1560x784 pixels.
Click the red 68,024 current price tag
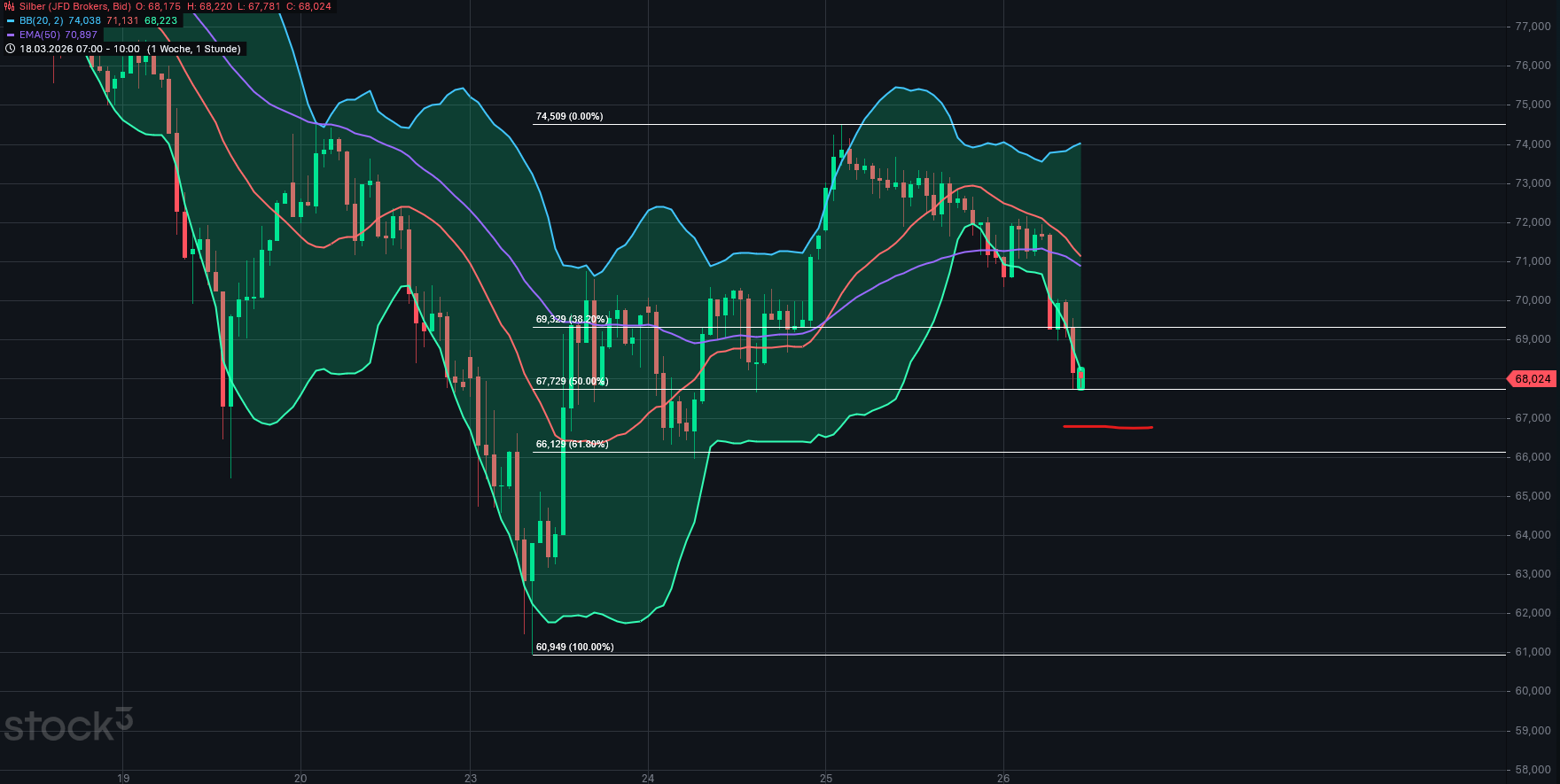pyautogui.click(x=1533, y=379)
